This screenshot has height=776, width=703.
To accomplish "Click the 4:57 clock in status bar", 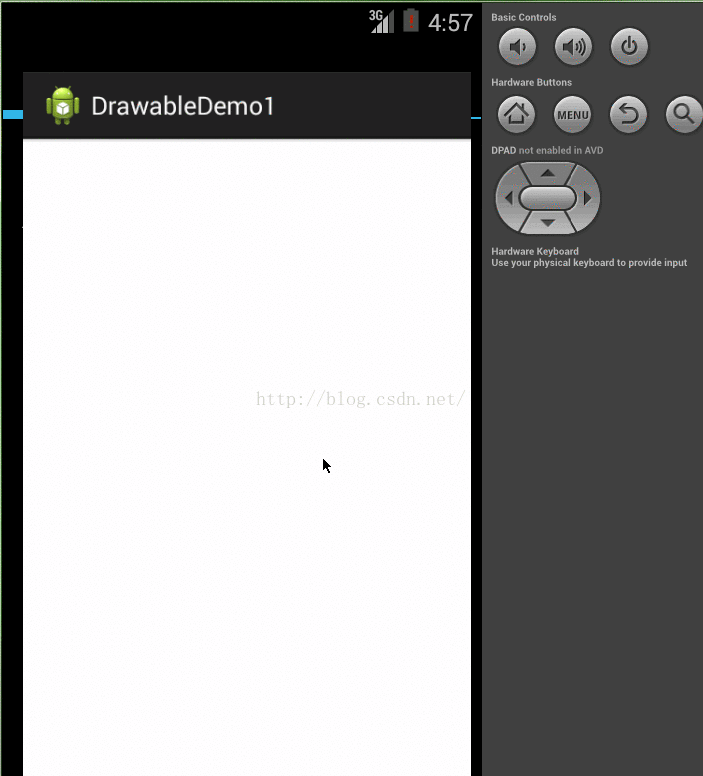I will click(451, 23).
